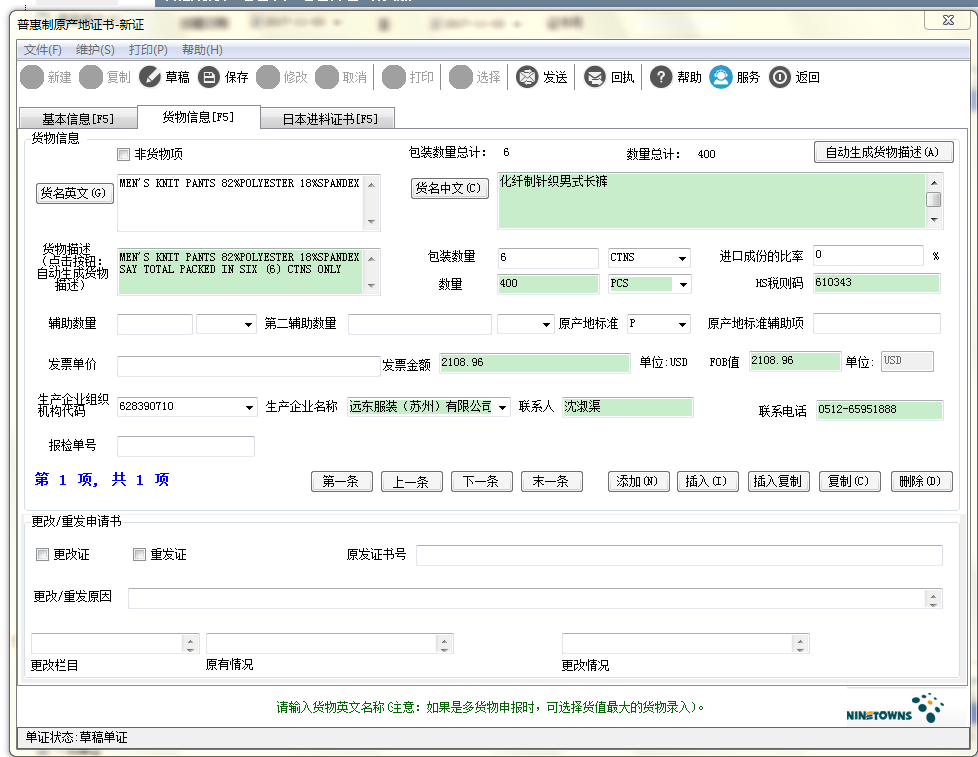Open 帮助 help question-mark icon
Viewport: 978px width, 757px height.
click(x=661, y=77)
